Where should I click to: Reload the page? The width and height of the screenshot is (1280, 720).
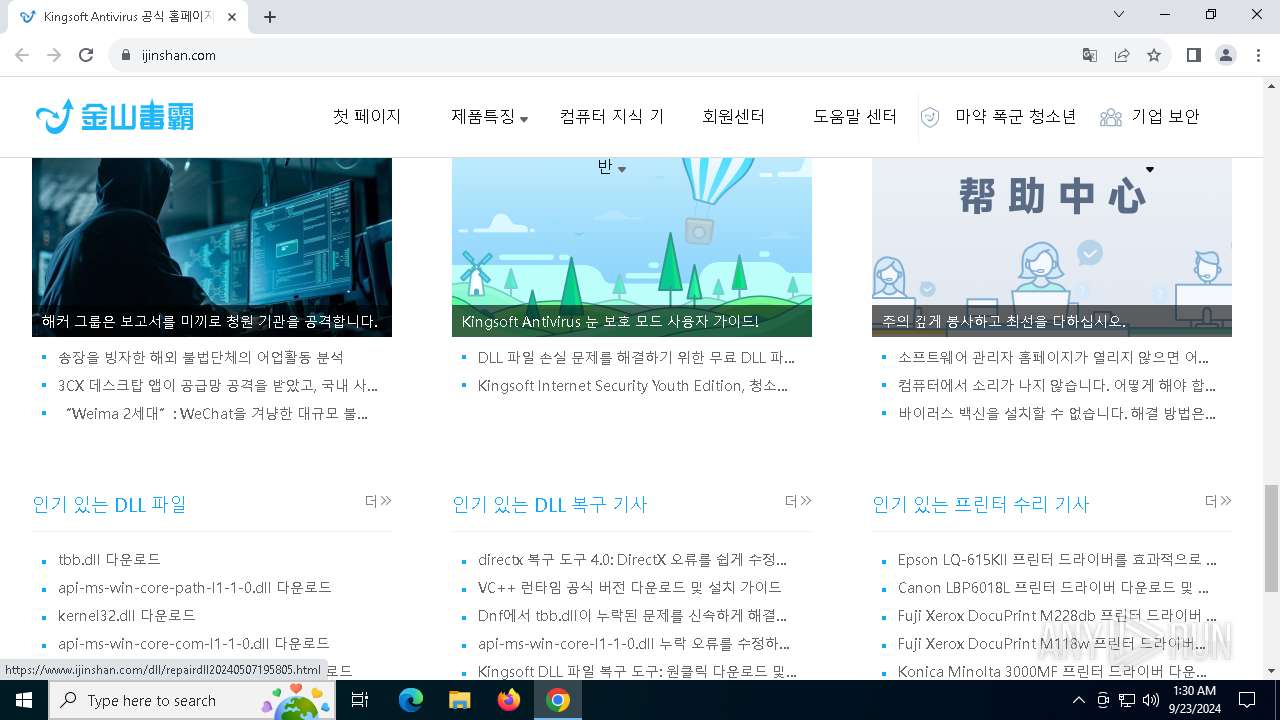(86, 55)
